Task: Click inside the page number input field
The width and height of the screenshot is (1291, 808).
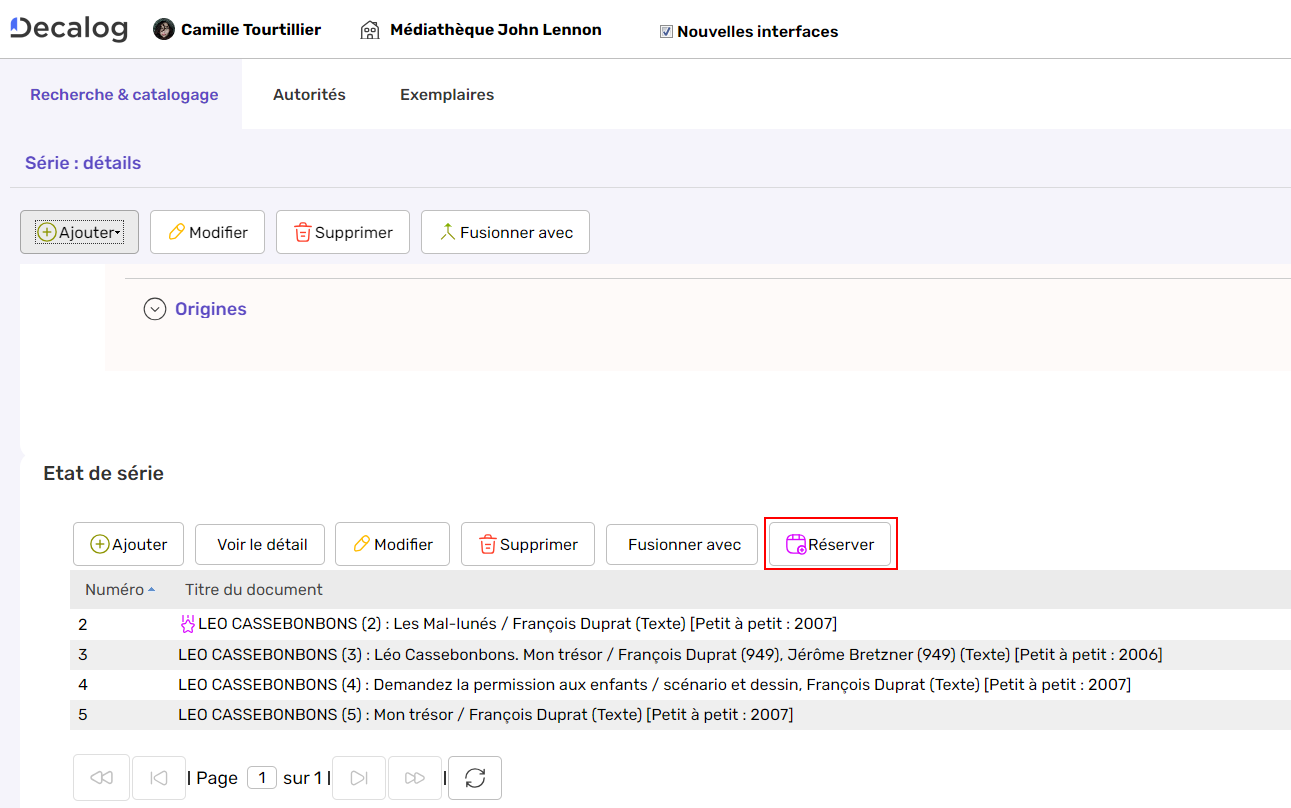Action: tap(261, 777)
